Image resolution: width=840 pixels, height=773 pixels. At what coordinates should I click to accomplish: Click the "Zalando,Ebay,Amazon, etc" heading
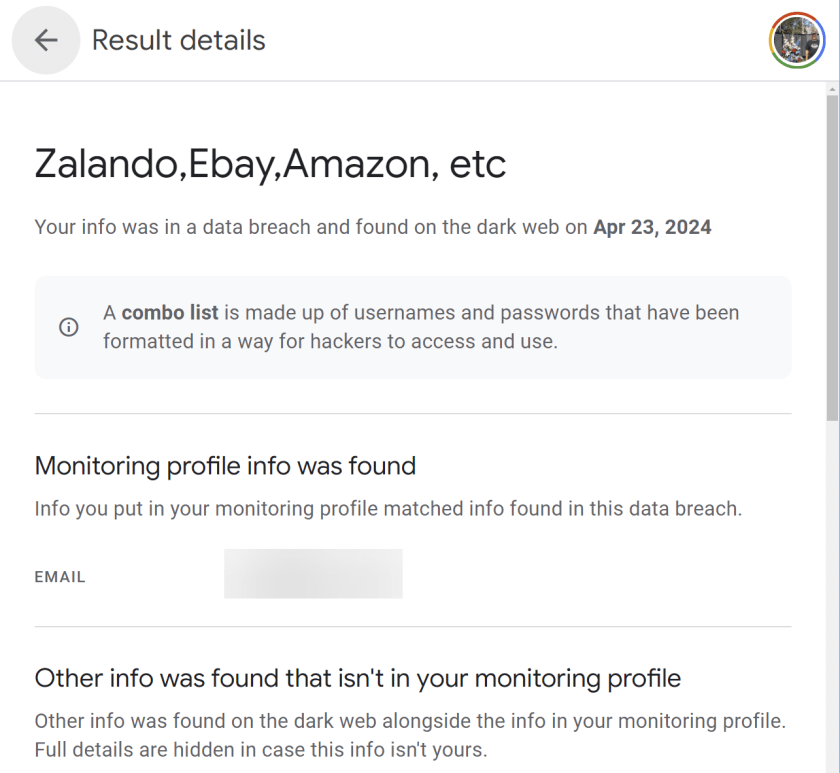(x=270, y=164)
